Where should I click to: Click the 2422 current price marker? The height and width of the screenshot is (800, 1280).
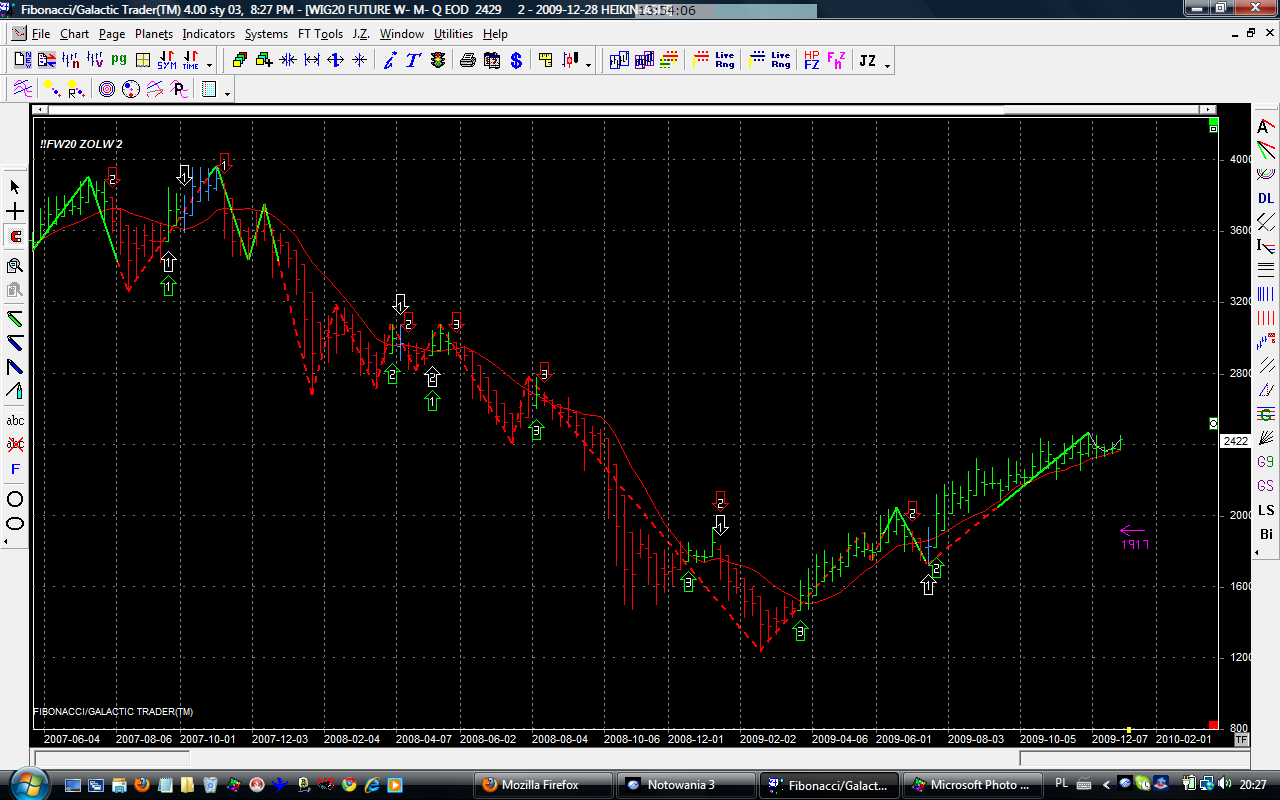click(1235, 441)
